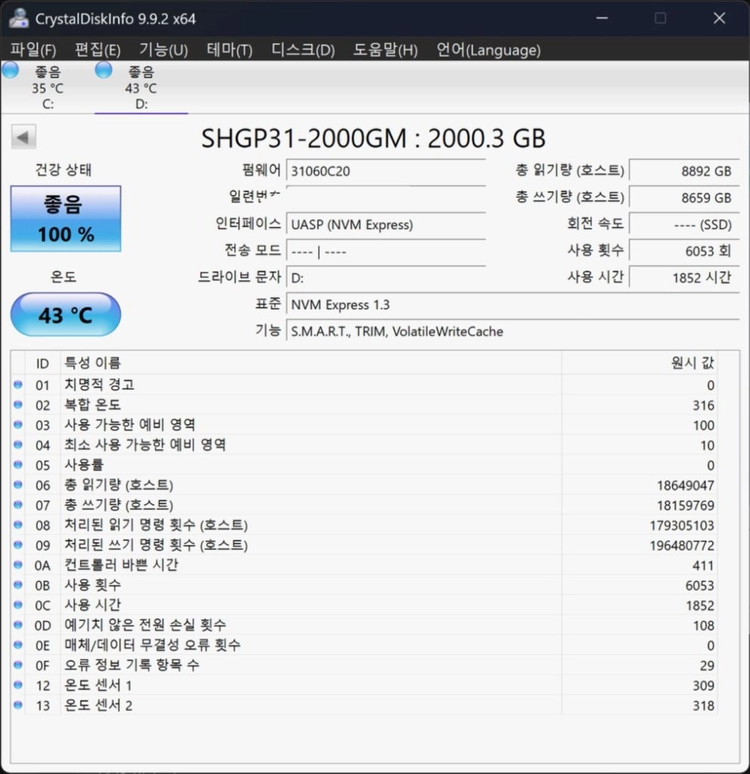
Task: Click the drive letter field D:
Action: pyautogui.click(x=386, y=278)
